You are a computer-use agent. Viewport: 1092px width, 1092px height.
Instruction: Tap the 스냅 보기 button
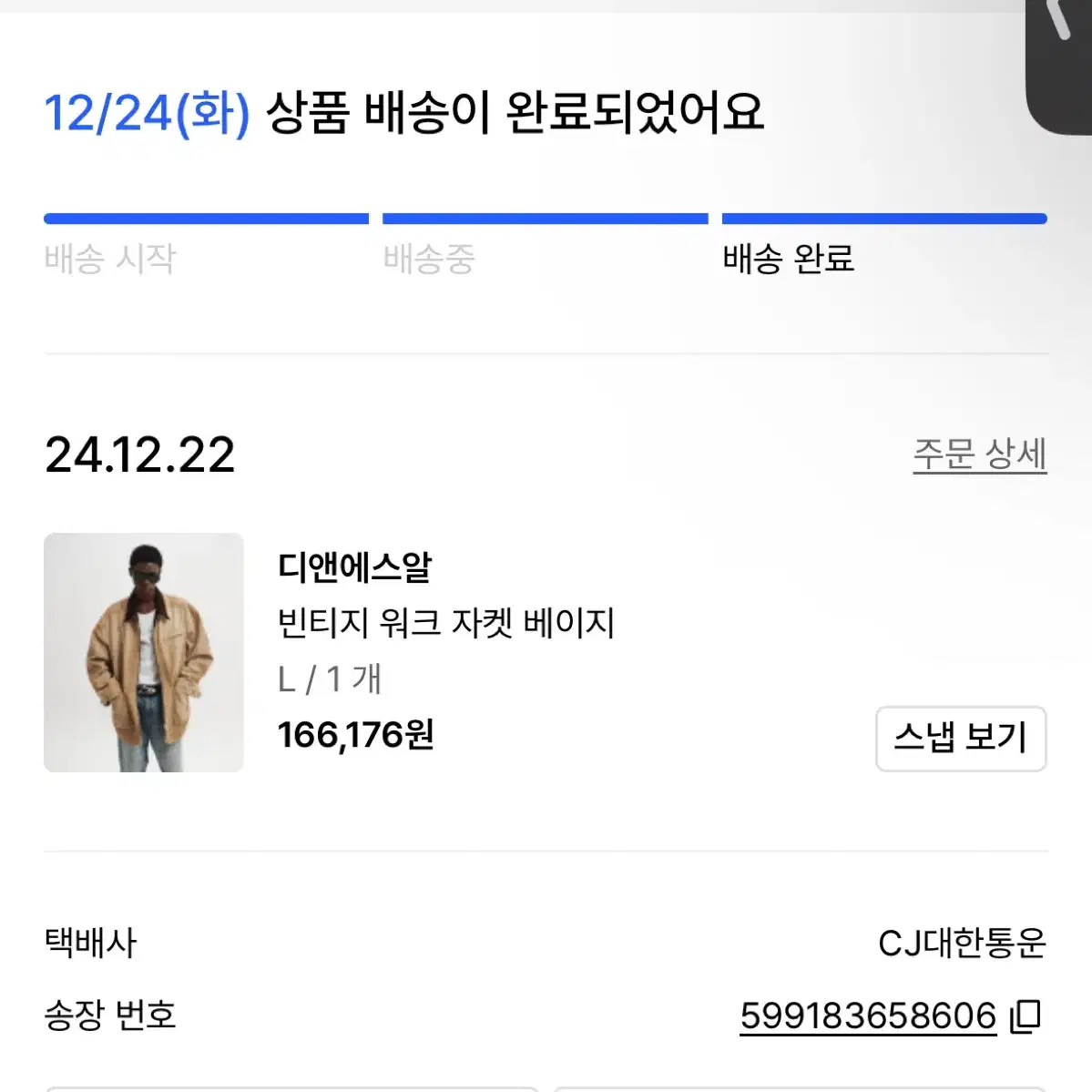(x=961, y=739)
